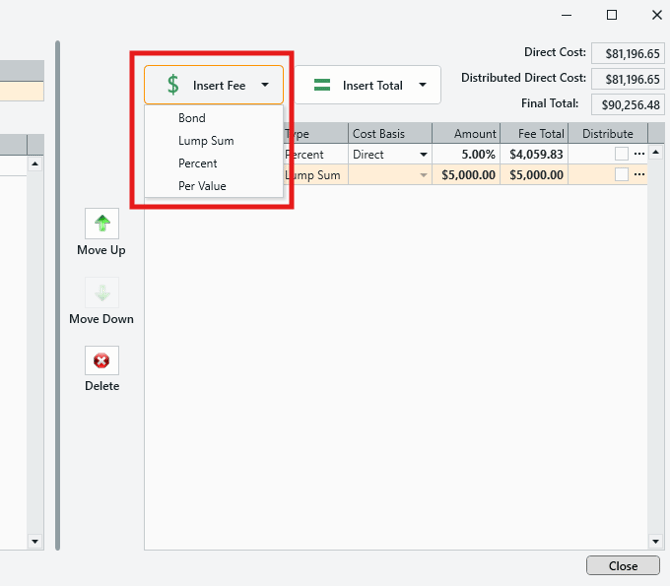Click the green equals Insert Total icon
Viewport: 670px width, 586px height.
click(x=322, y=85)
